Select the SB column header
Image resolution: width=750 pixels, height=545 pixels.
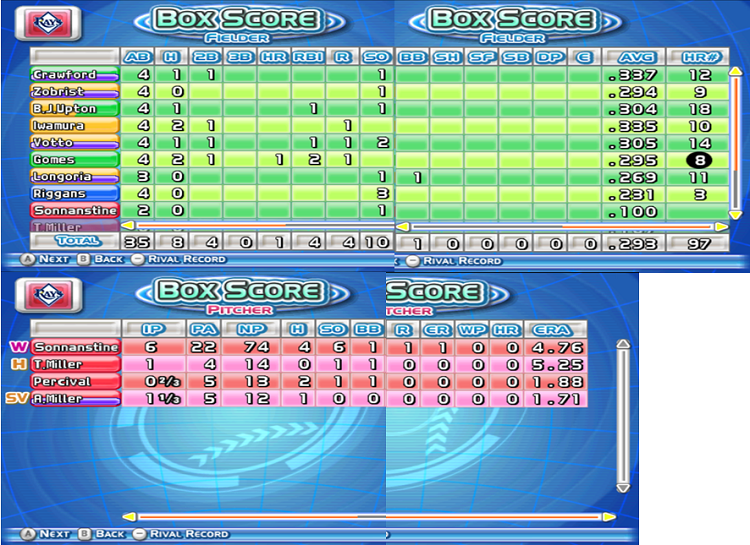(516, 57)
